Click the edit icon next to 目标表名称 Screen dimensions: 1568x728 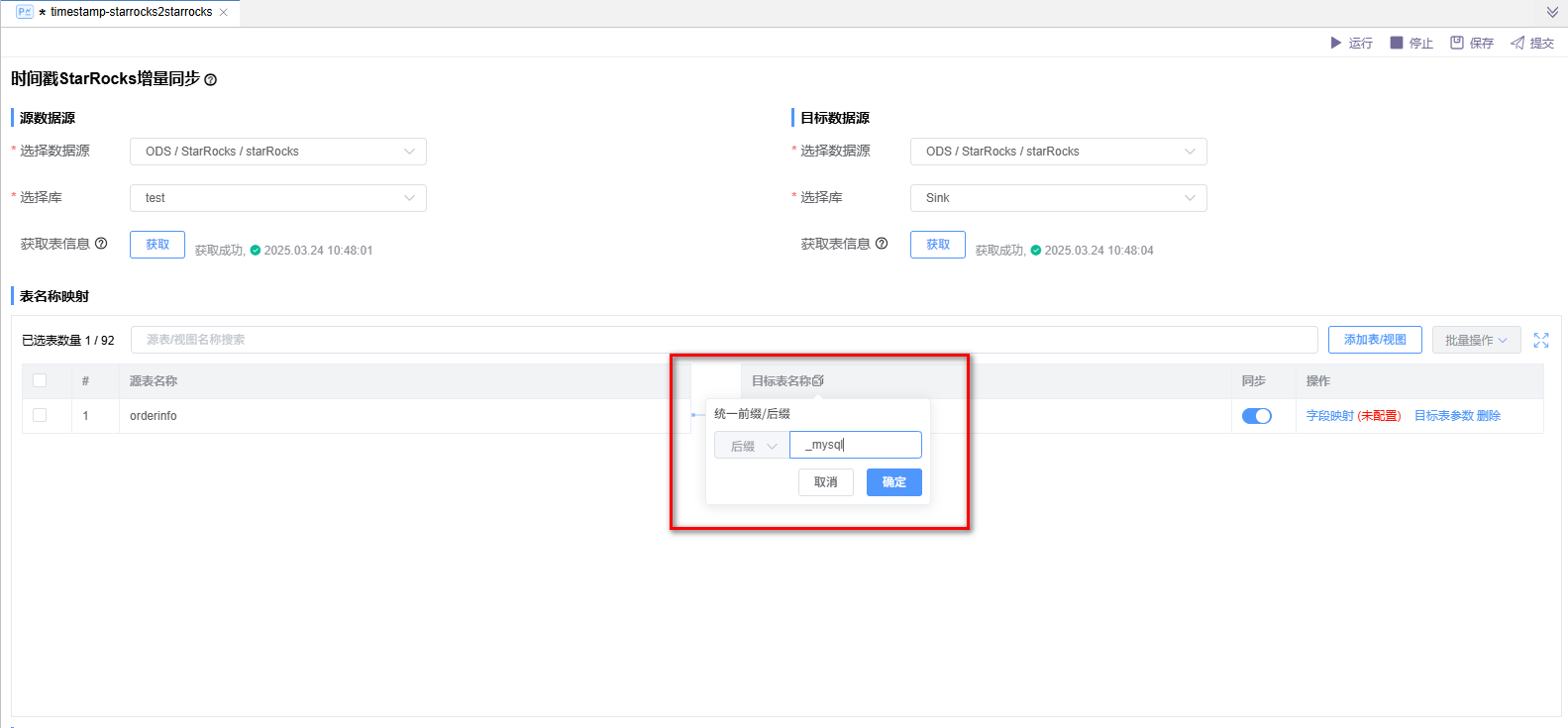[818, 380]
